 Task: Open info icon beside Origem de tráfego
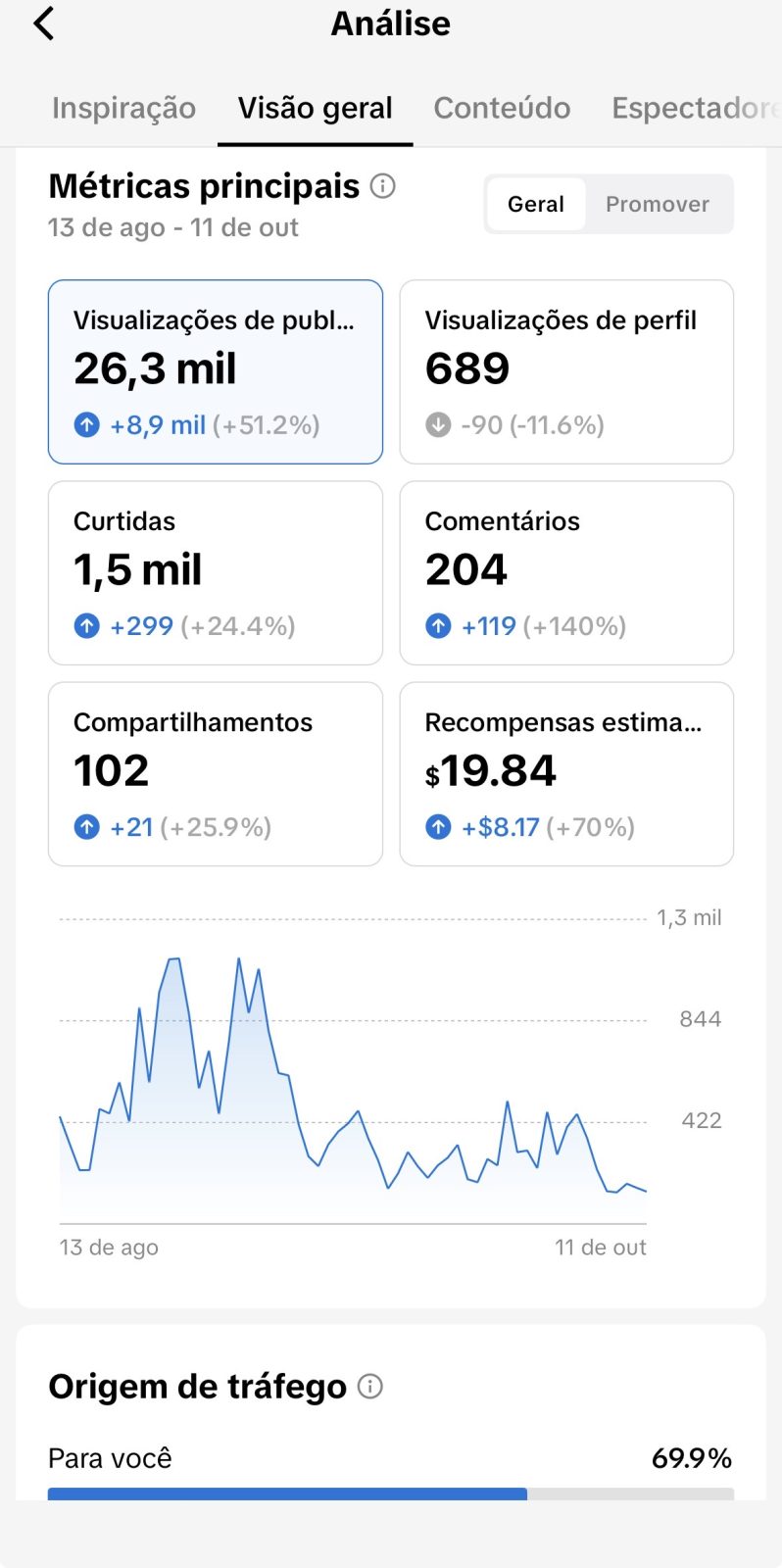click(x=370, y=1386)
